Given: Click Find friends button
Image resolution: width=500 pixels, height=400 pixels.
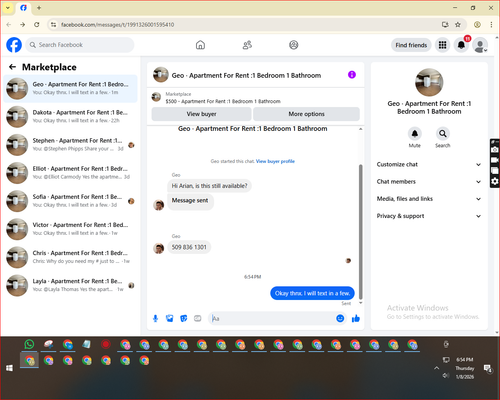Looking at the screenshot, I should (x=411, y=45).
